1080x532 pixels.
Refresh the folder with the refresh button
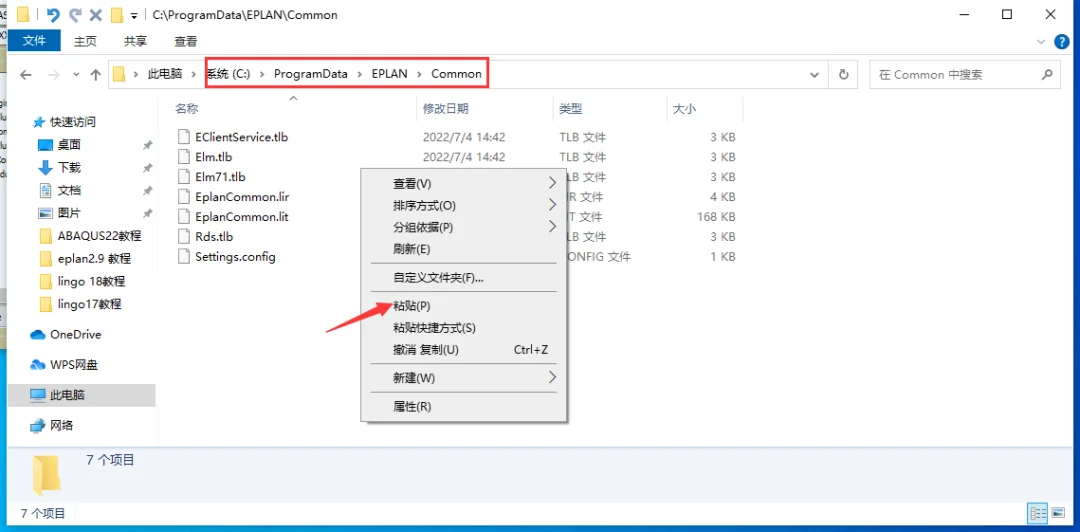coord(844,74)
